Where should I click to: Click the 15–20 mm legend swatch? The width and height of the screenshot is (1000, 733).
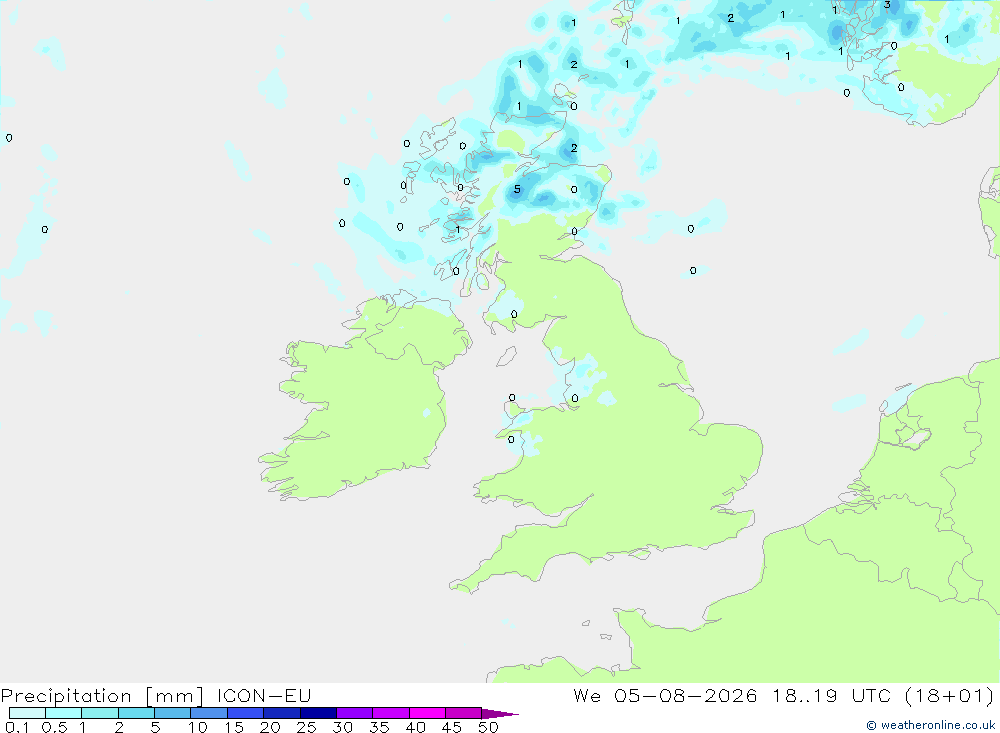[x=246, y=713]
